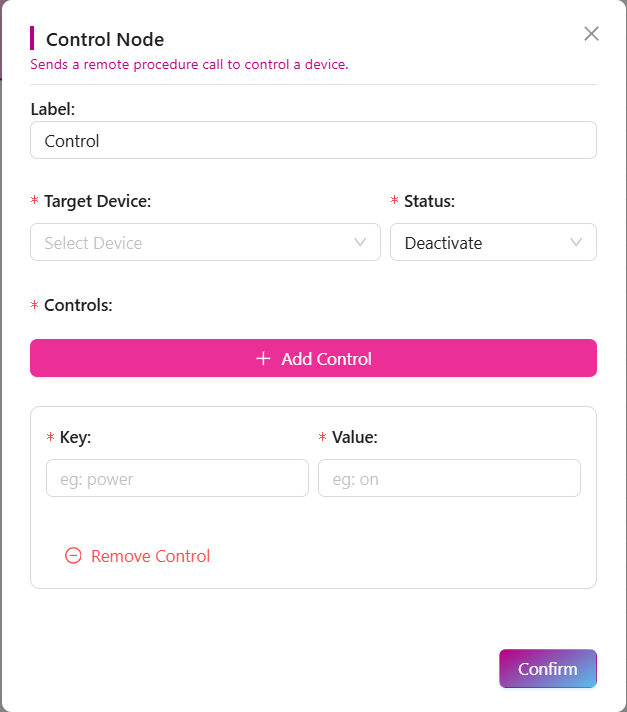Focus the Label text field
The image size is (627, 712).
(313, 141)
